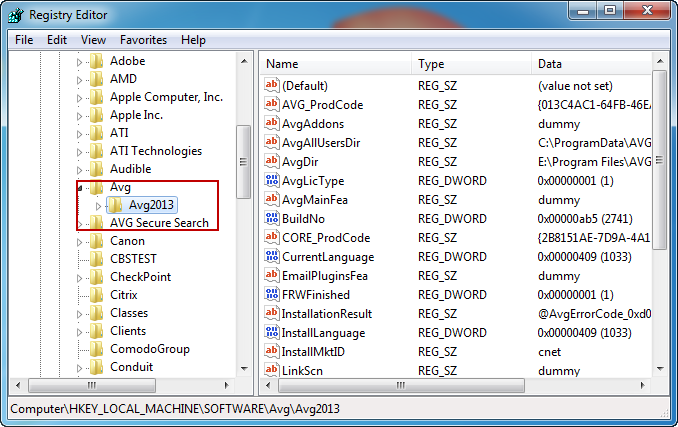This screenshot has width=678, height=427.
Task: Open the Edit menu
Action: pos(57,40)
